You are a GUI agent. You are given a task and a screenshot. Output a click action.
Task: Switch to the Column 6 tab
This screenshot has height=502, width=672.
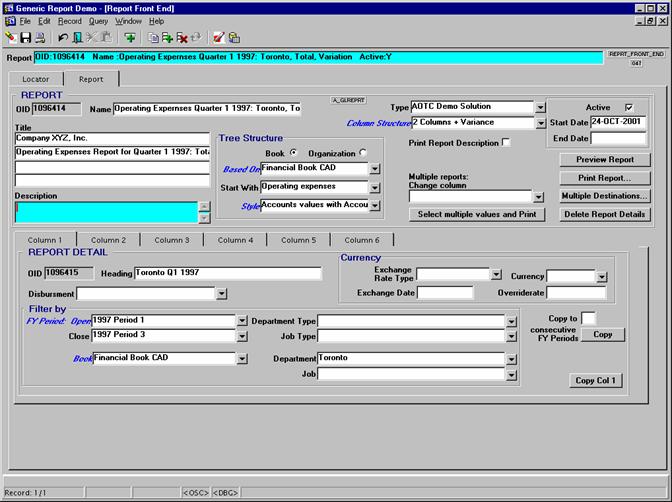[362, 240]
